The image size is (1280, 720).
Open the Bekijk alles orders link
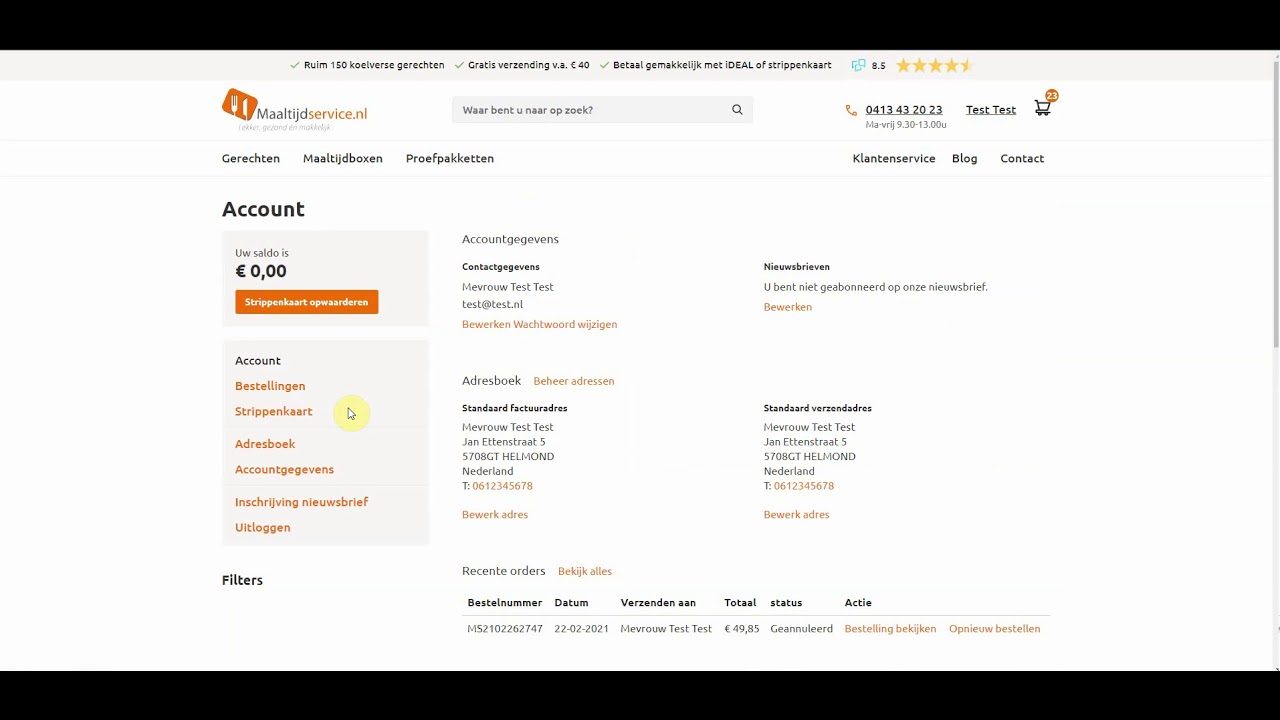tap(585, 571)
